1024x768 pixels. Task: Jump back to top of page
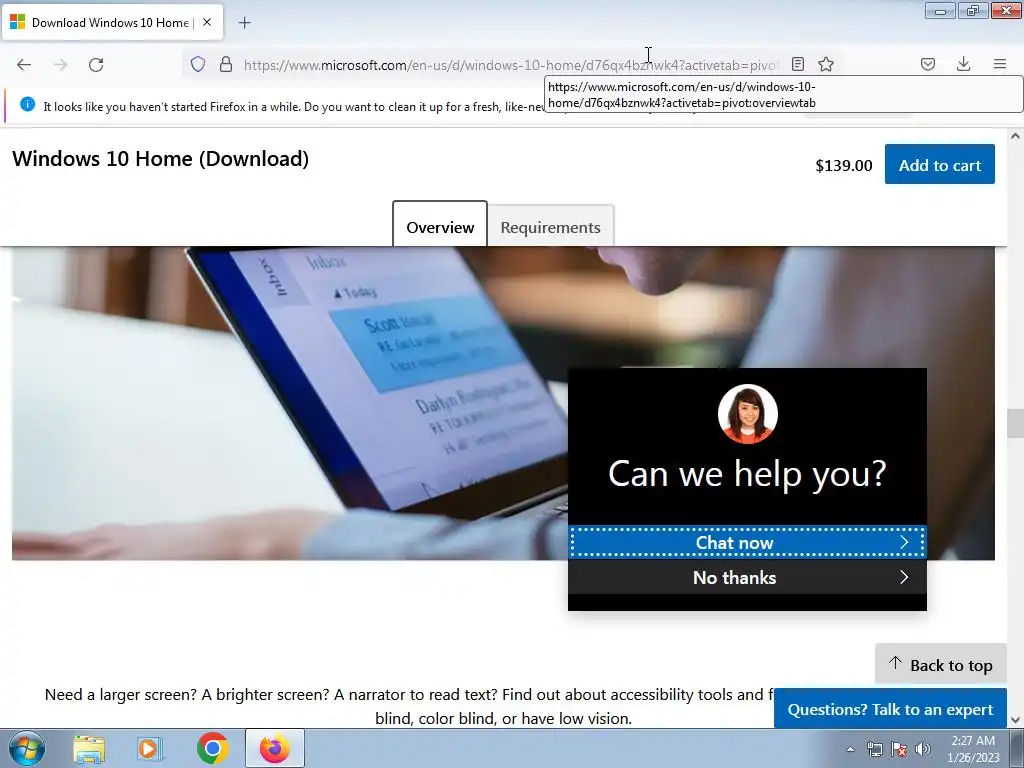(x=940, y=665)
